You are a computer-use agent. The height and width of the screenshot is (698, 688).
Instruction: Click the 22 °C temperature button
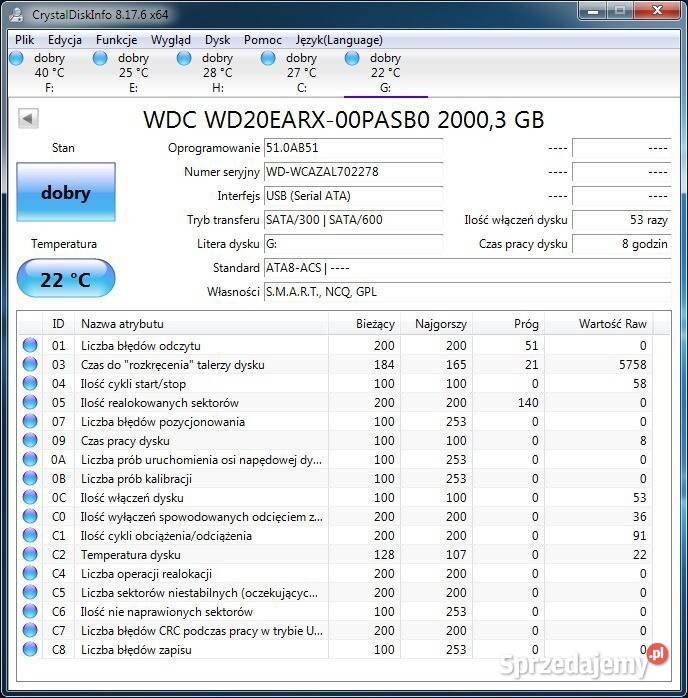66,279
